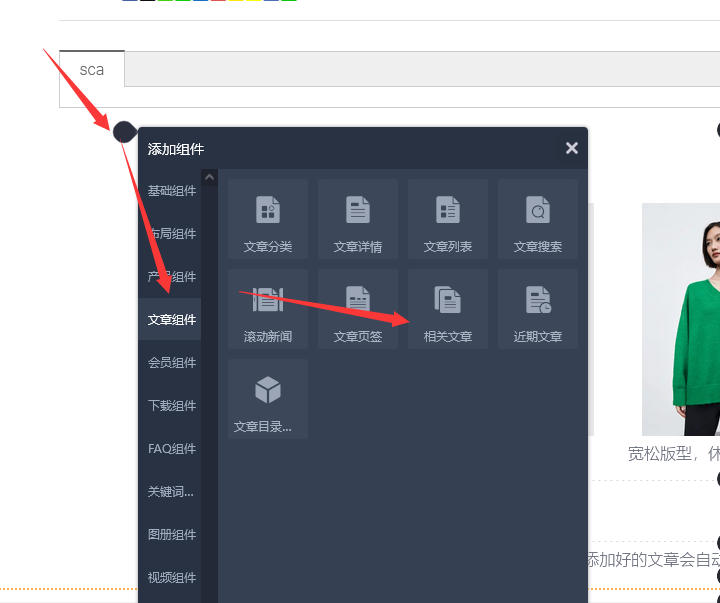Open the green sweater product image
The width and height of the screenshot is (720, 603).
click(x=682, y=318)
